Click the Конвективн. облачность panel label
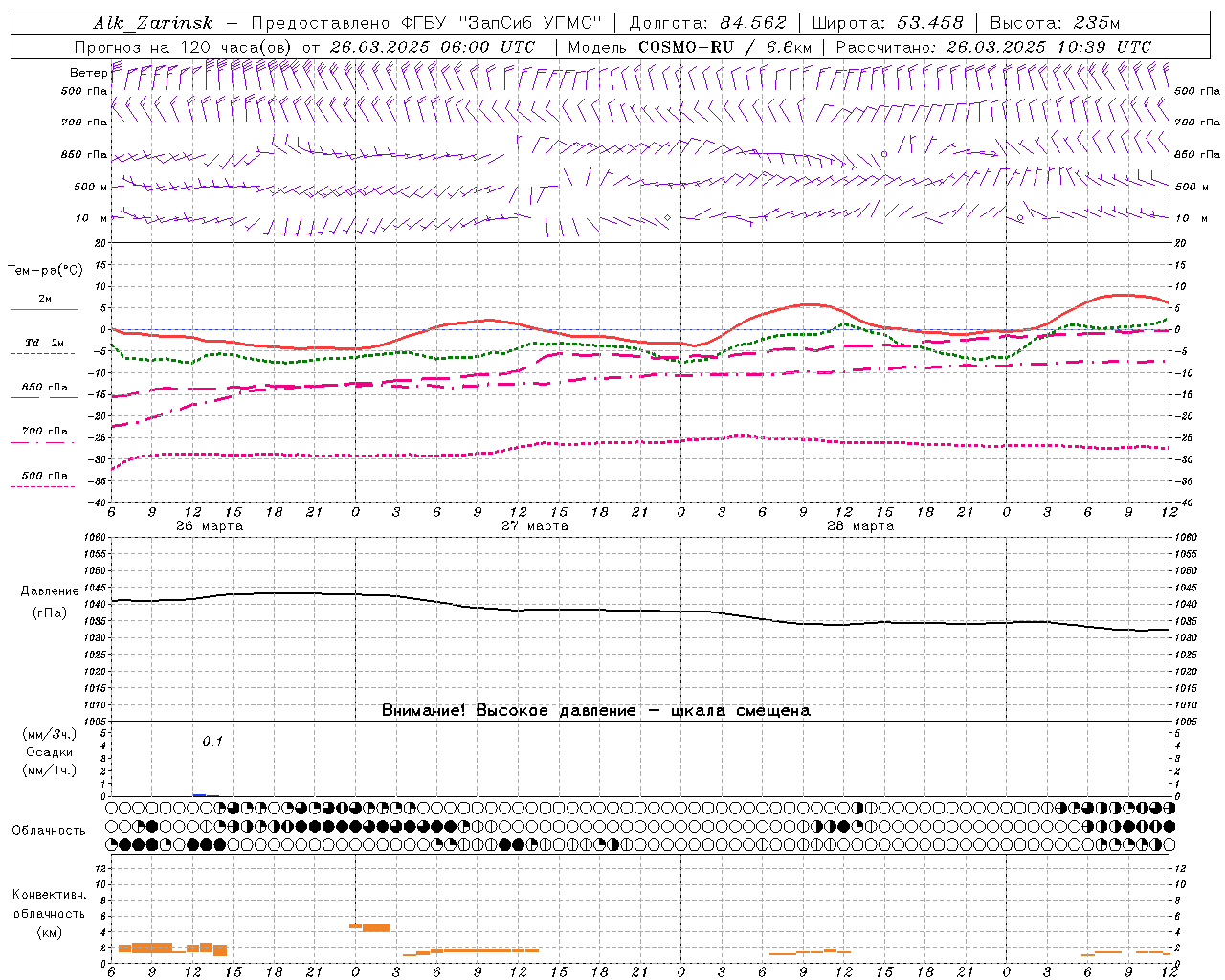 (x=49, y=904)
